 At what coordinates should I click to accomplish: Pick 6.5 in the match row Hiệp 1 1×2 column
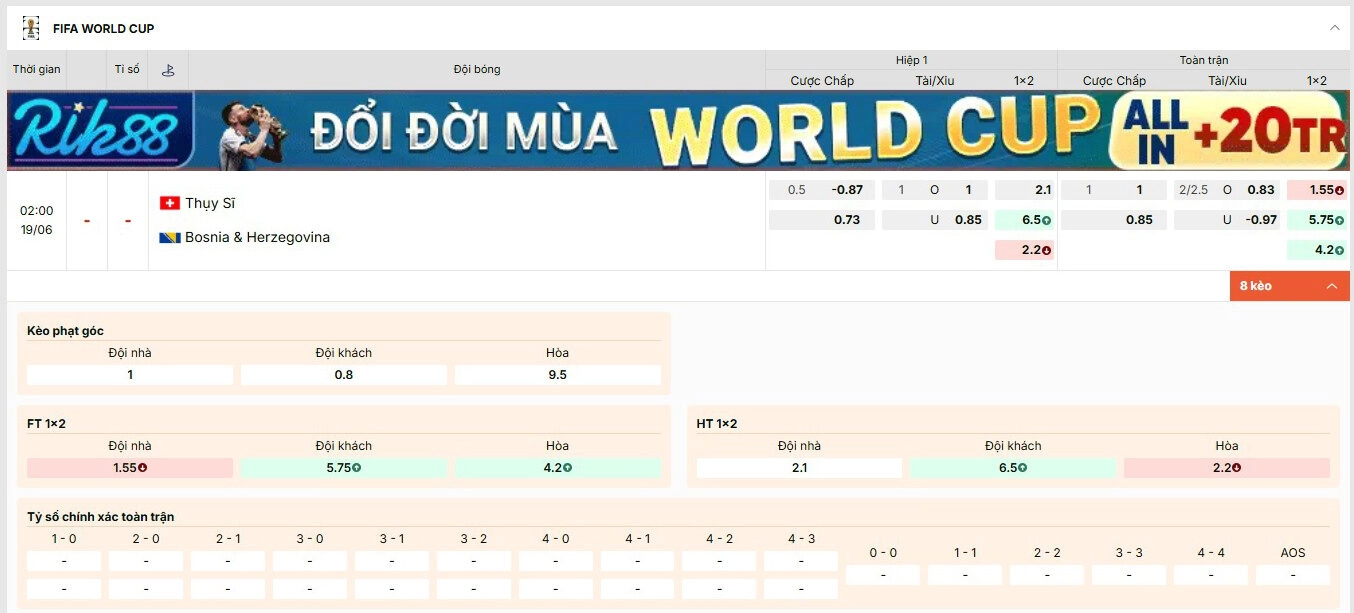pos(1025,220)
